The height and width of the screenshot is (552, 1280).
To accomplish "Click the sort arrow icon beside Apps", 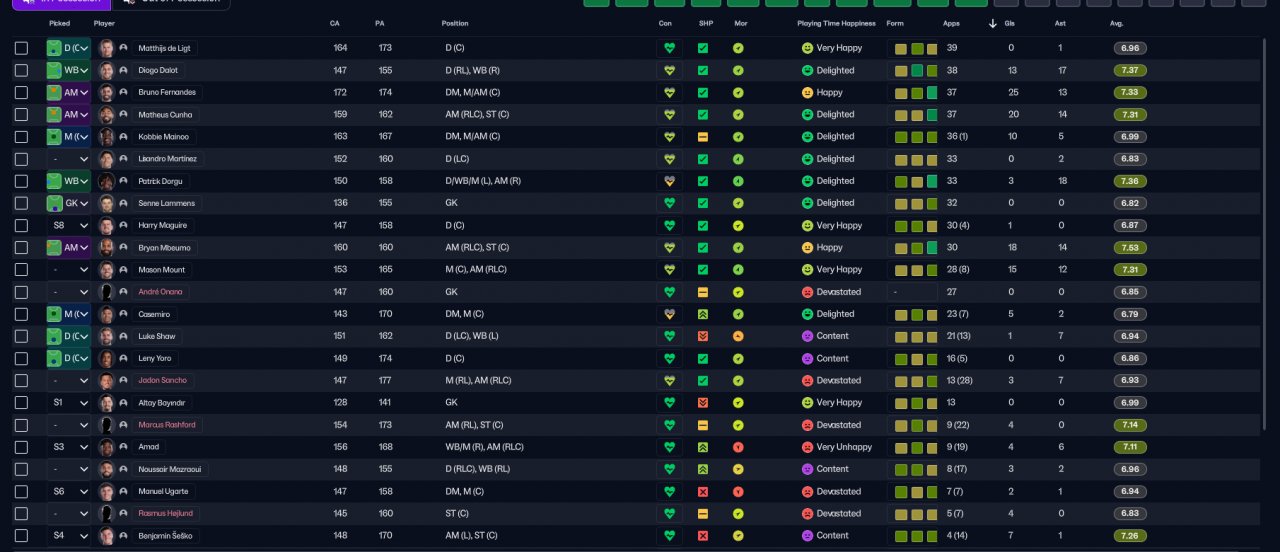I will coord(992,23).
